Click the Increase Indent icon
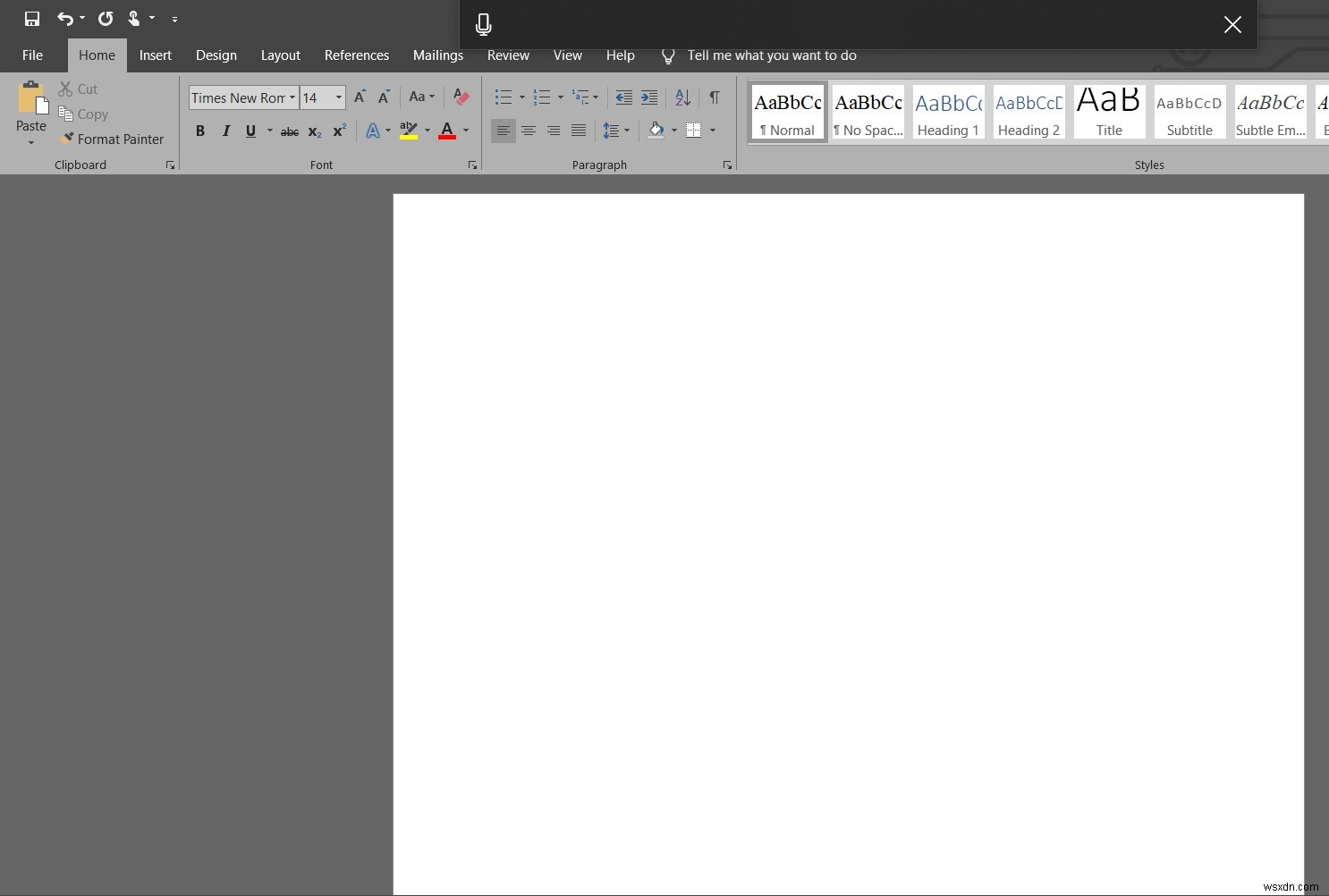This screenshot has height=896, width=1329. click(x=648, y=97)
